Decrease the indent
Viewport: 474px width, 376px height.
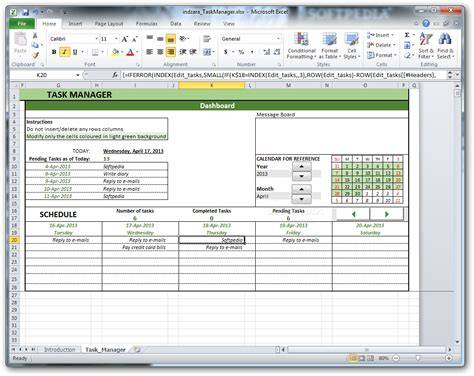[183, 52]
